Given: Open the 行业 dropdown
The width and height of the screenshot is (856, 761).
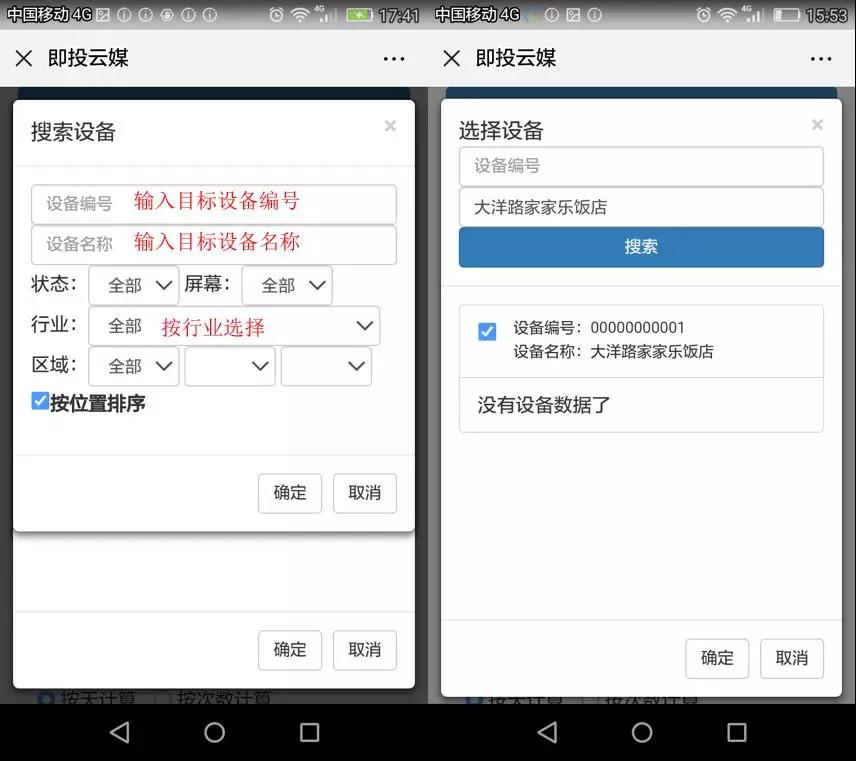Looking at the screenshot, I should pyautogui.click(x=234, y=326).
